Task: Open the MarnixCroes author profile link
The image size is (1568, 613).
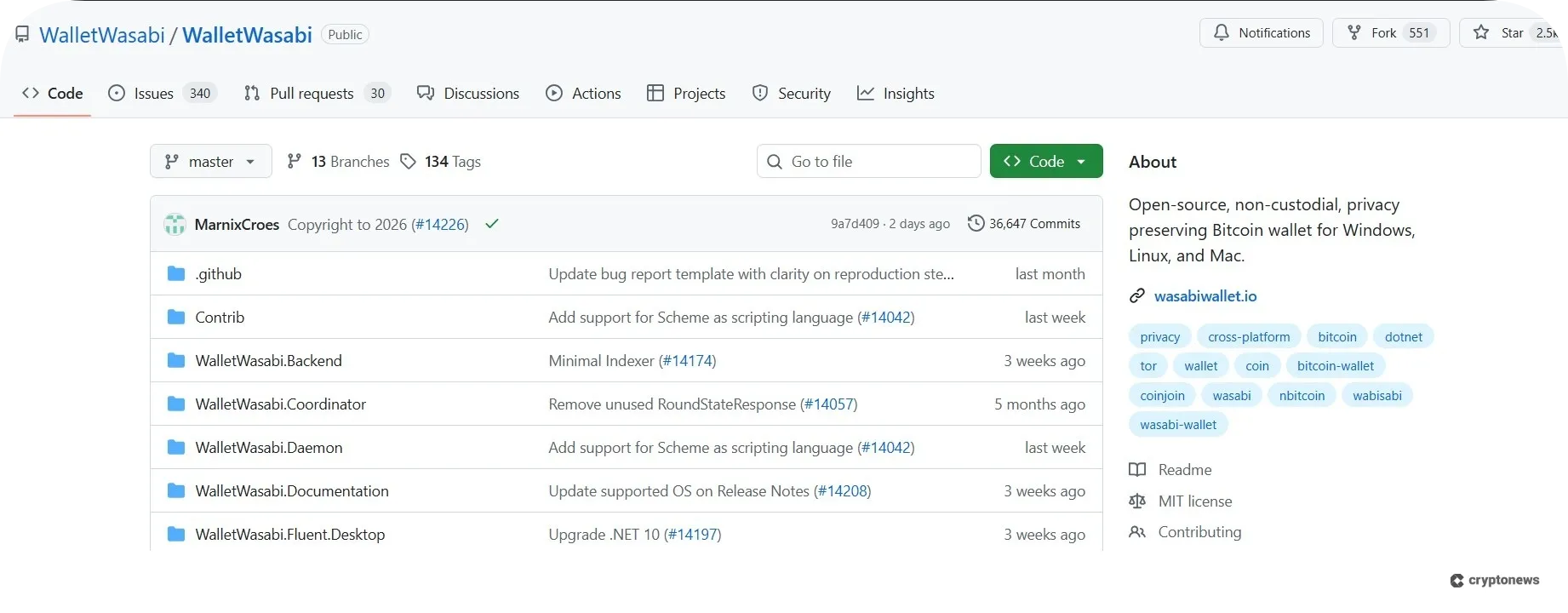Action: (237, 224)
